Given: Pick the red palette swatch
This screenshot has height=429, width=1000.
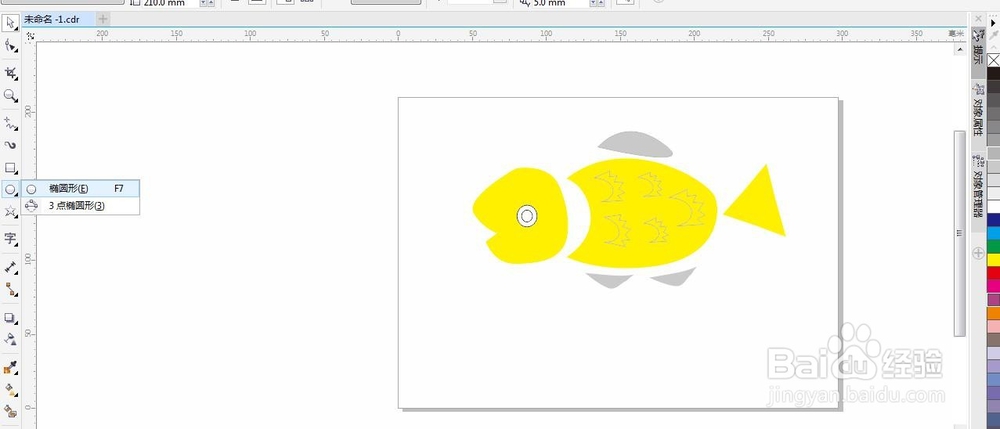Looking at the screenshot, I should pos(993,273).
